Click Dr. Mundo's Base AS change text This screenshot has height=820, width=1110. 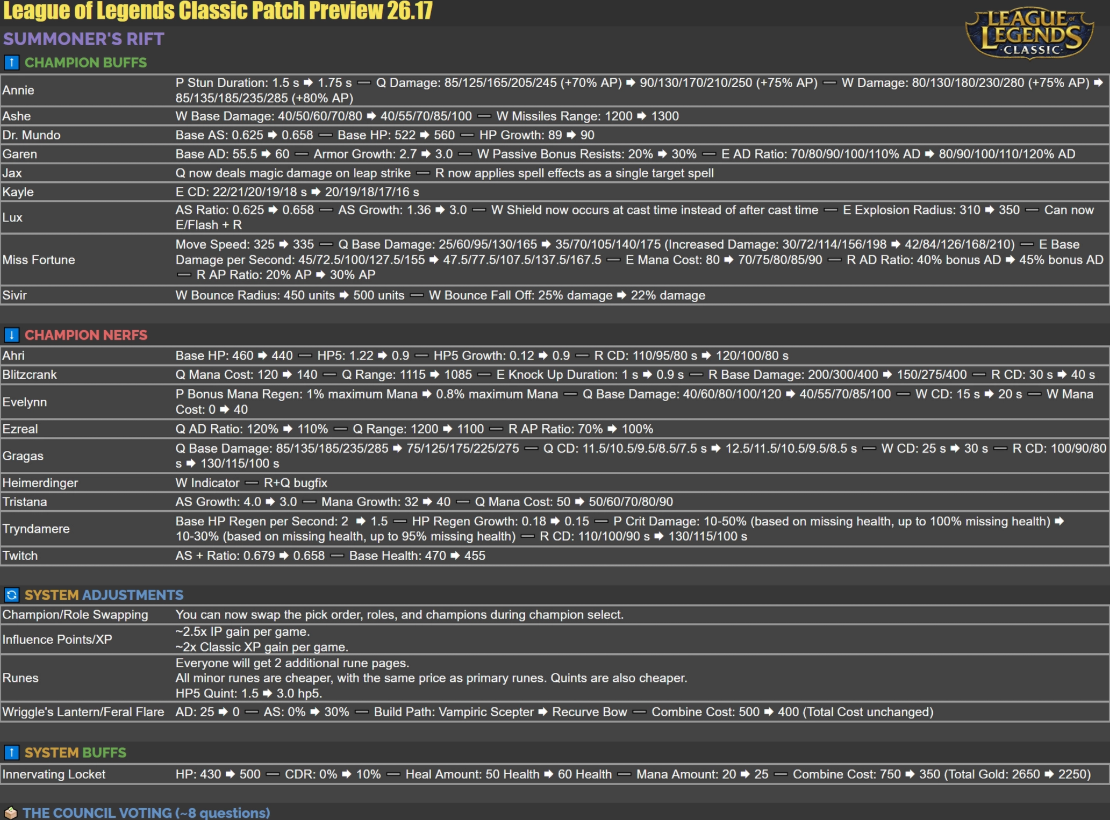[x=244, y=135]
